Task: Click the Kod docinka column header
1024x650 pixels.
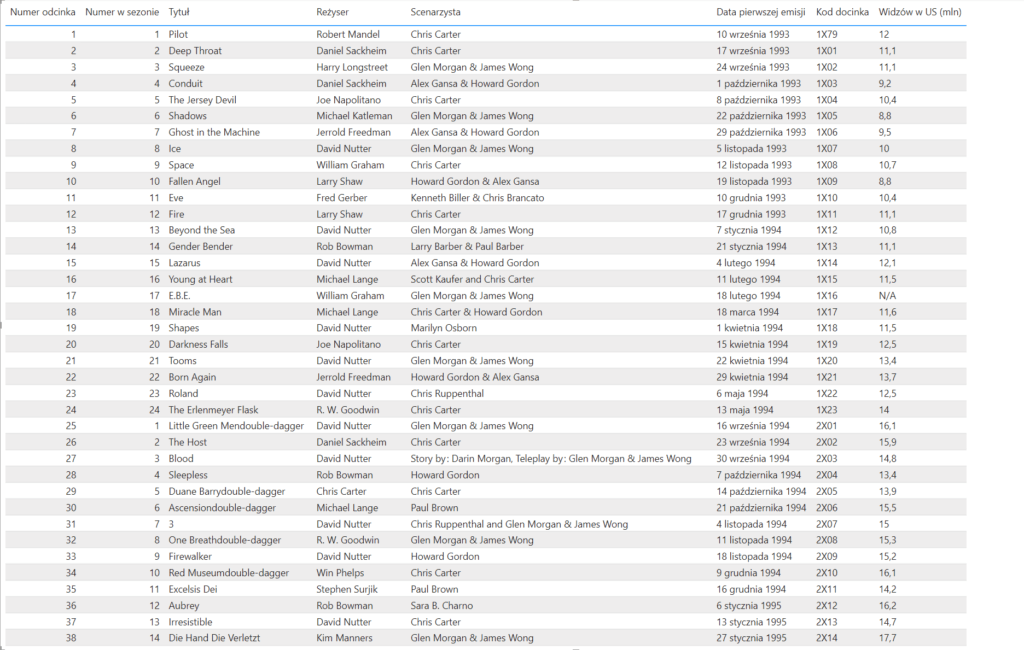Action: click(842, 12)
